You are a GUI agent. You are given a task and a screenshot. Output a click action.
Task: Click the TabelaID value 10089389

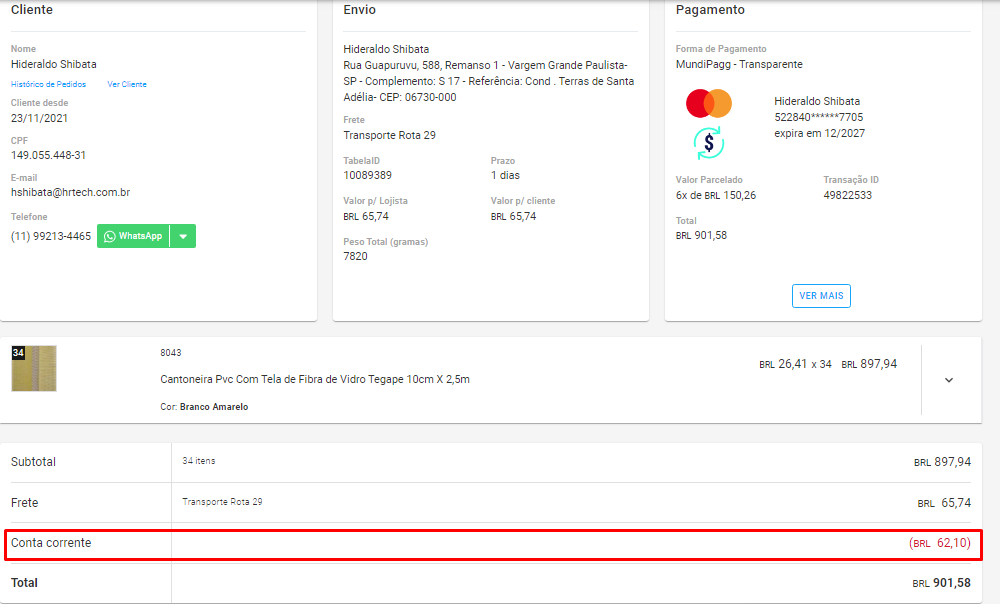coord(367,175)
